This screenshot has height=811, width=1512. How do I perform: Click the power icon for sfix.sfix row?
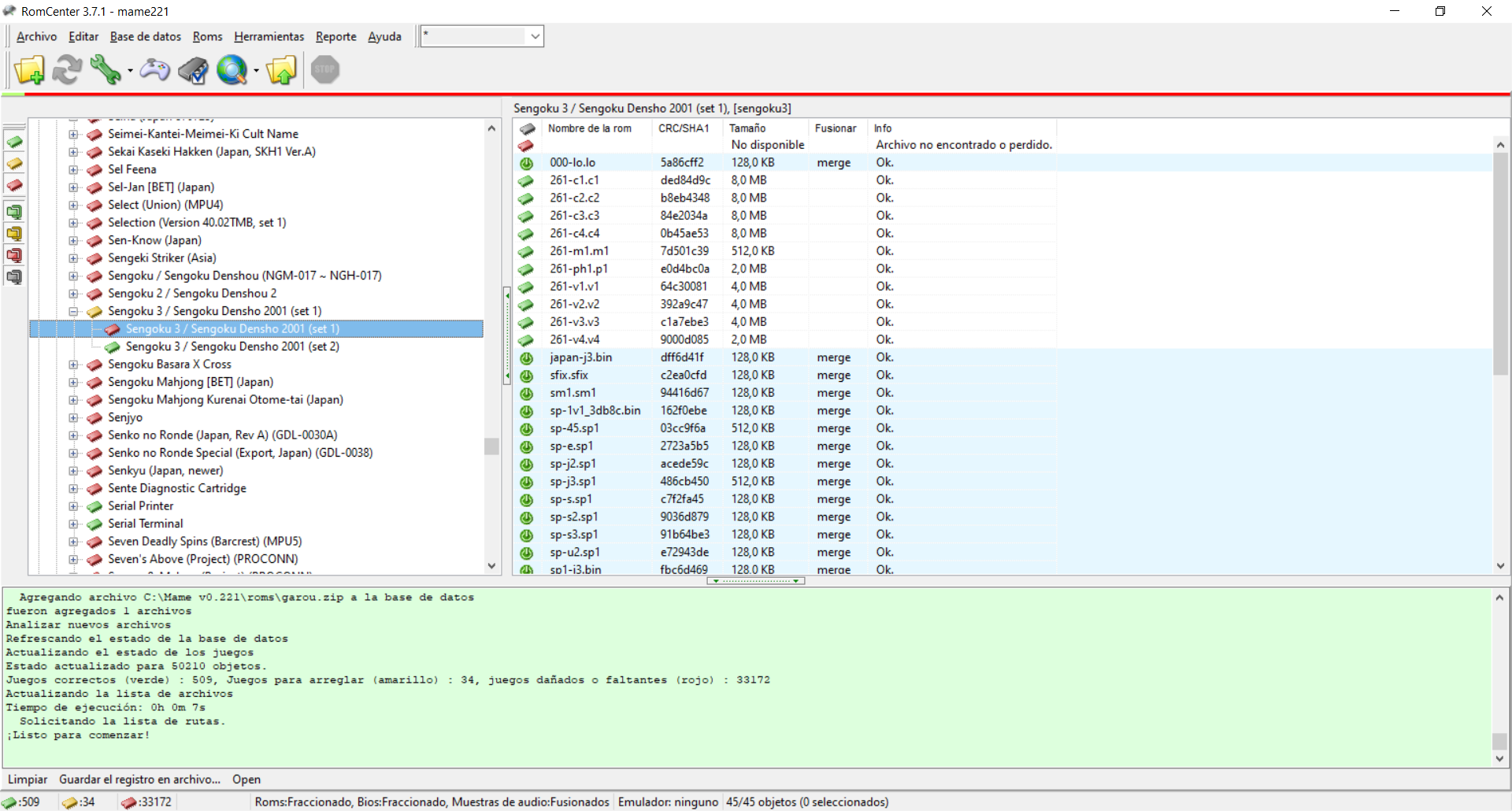click(x=526, y=376)
